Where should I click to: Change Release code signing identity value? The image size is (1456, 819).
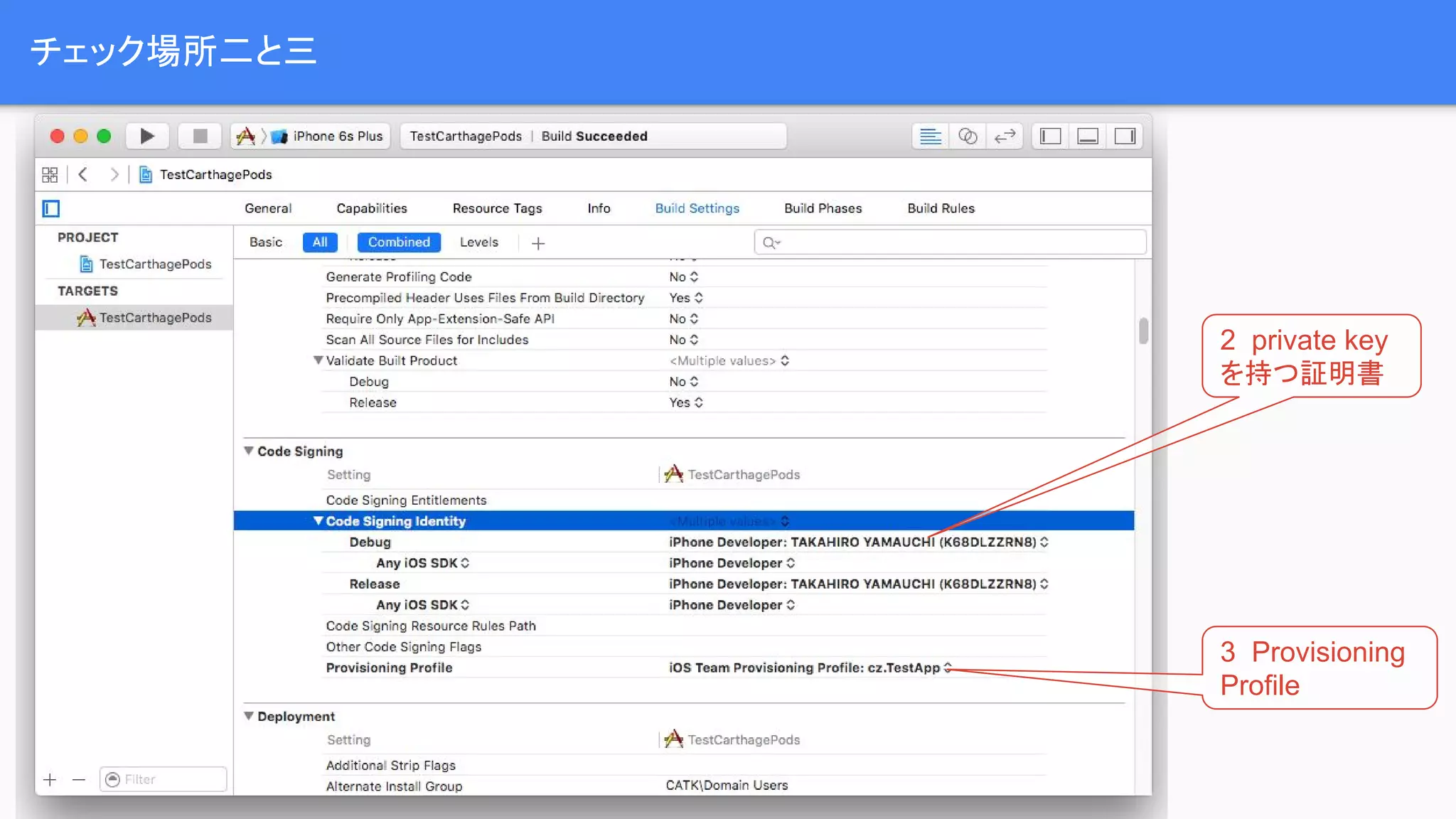tap(859, 584)
